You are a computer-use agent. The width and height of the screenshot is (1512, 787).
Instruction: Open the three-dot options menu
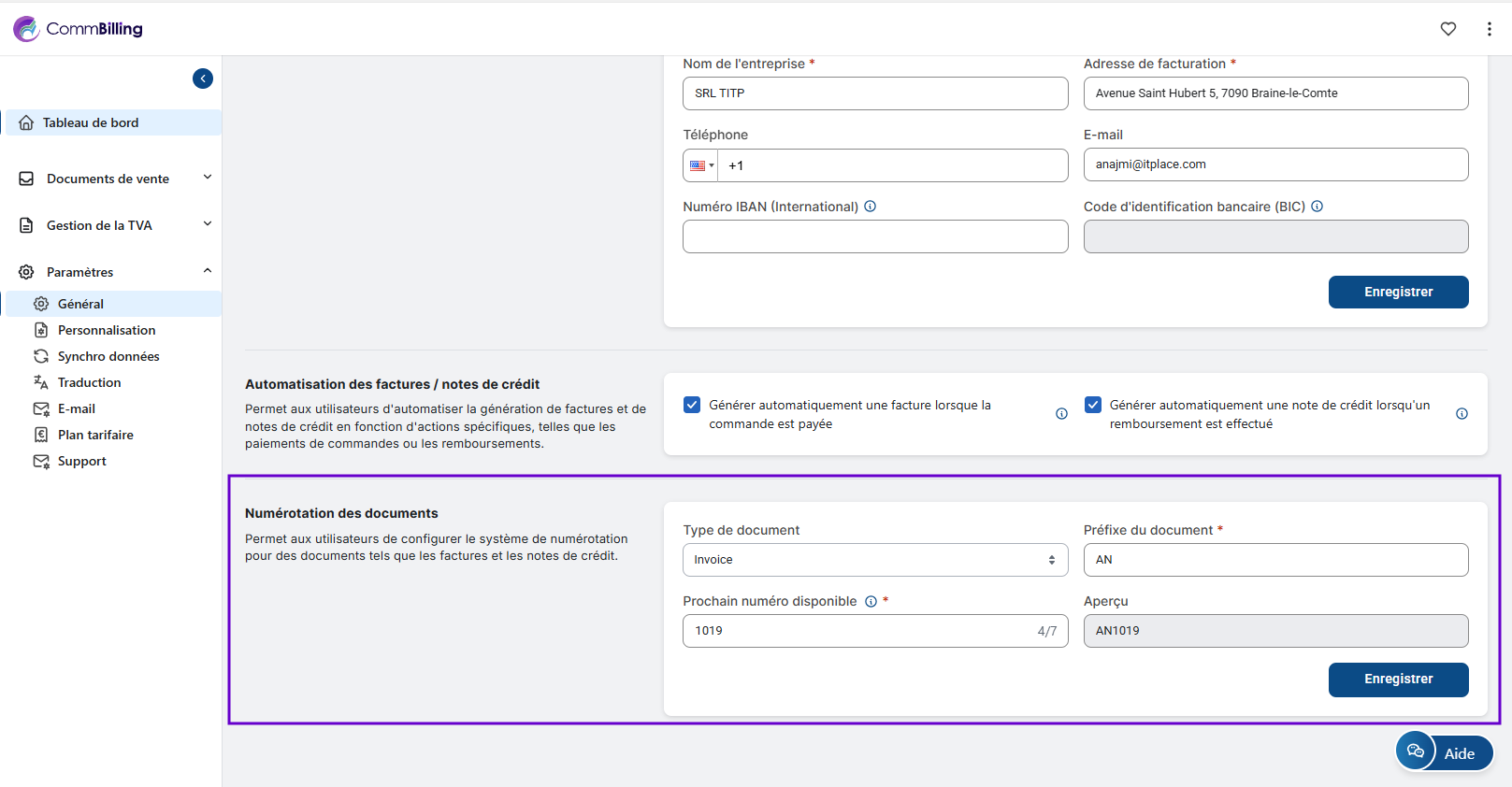point(1489,29)
